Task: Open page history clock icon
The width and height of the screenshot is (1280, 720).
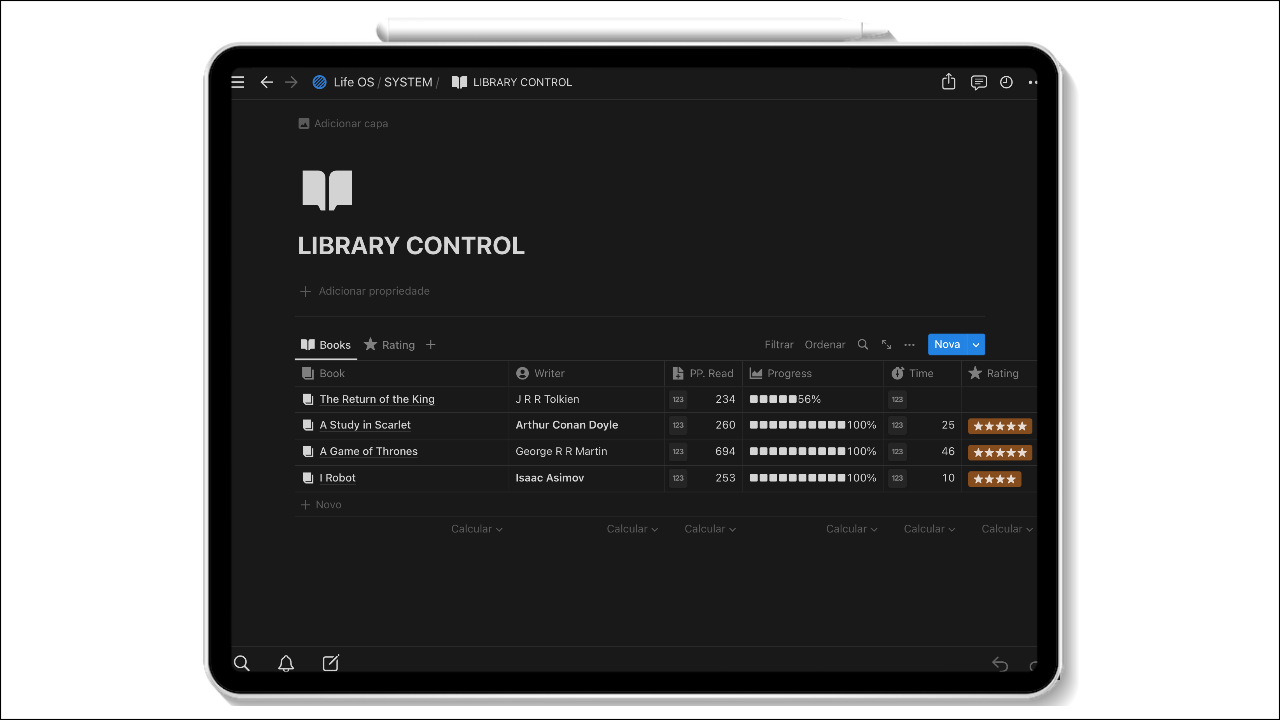Action: pos(1006,82)
